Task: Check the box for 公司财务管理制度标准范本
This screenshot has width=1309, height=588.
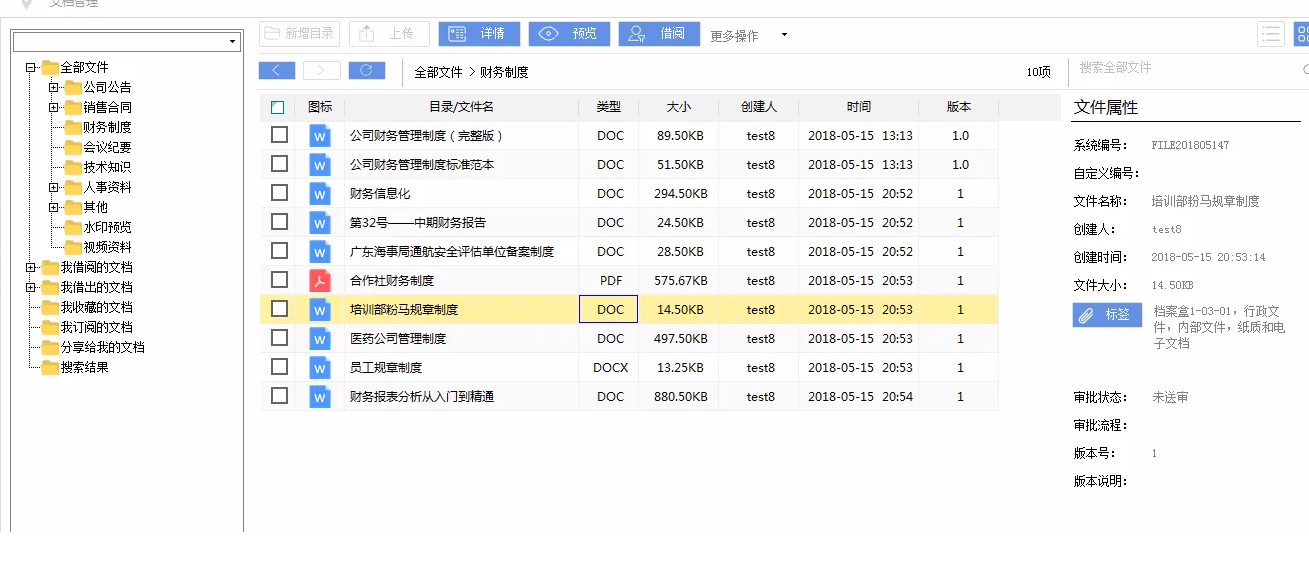Action: click(279, 164)
